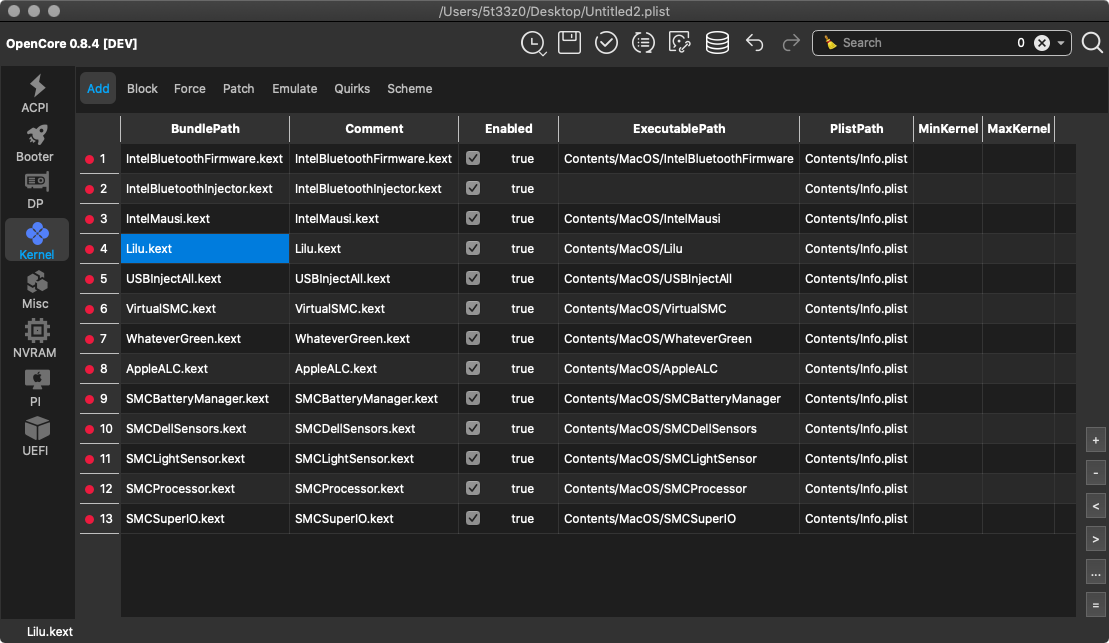This screenshot has width=1109, height=643.
Task: Open the PI platform info section
Action: coord(35,388)
